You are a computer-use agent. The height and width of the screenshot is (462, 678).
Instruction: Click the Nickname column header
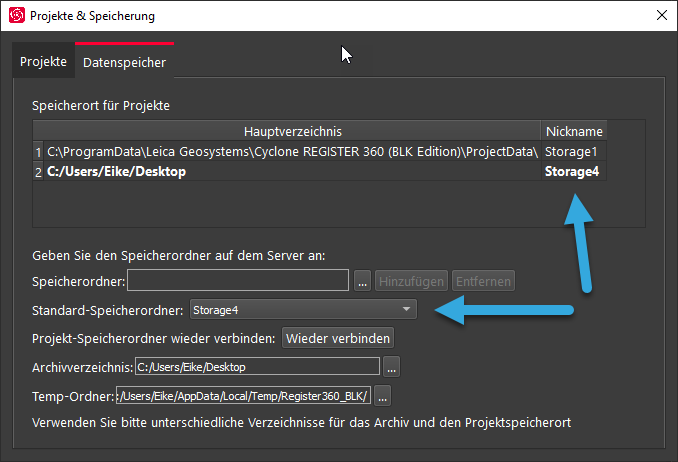pos(574,131)
